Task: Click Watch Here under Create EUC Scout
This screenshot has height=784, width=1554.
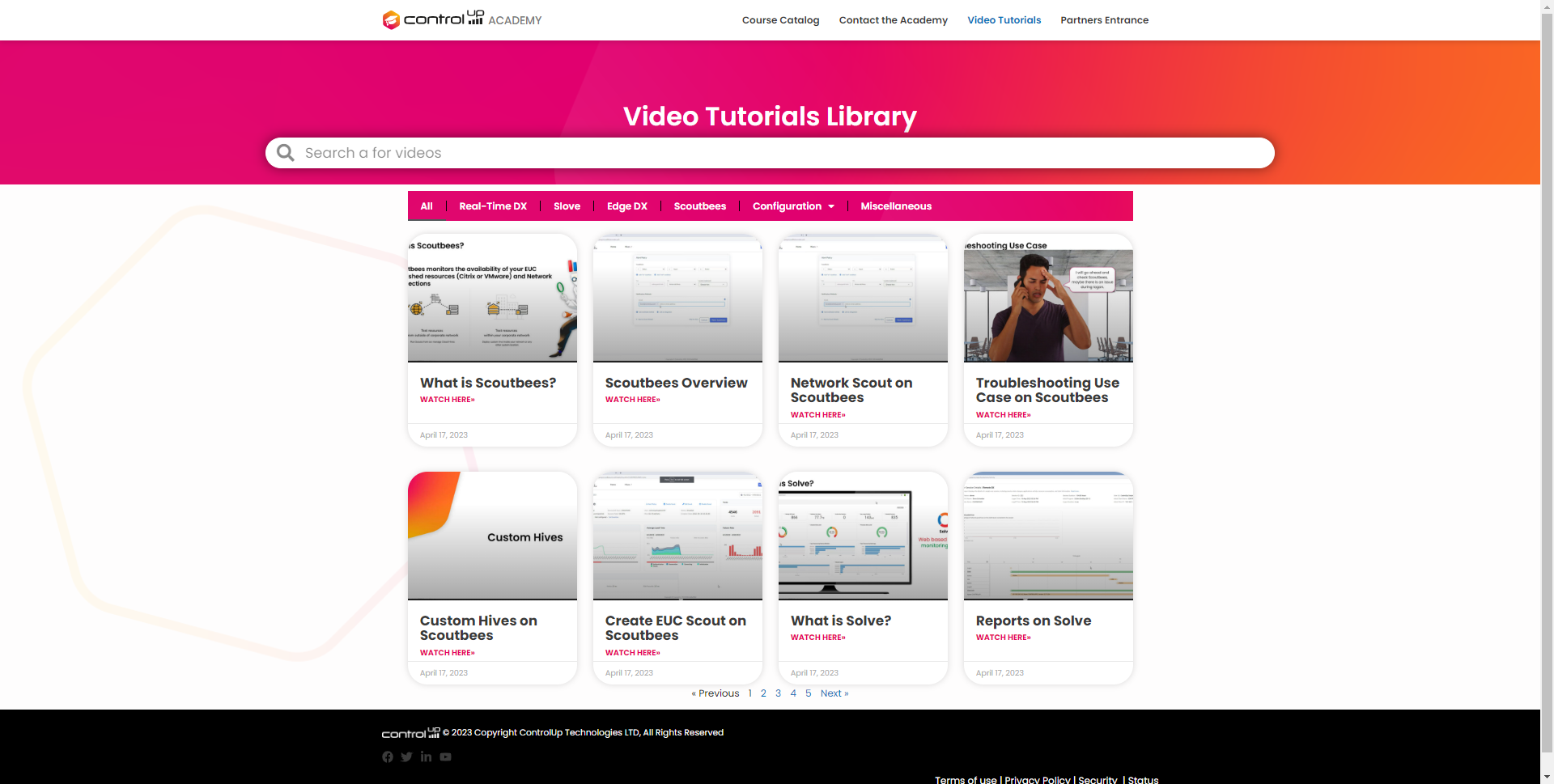Action: click(633, 653)
